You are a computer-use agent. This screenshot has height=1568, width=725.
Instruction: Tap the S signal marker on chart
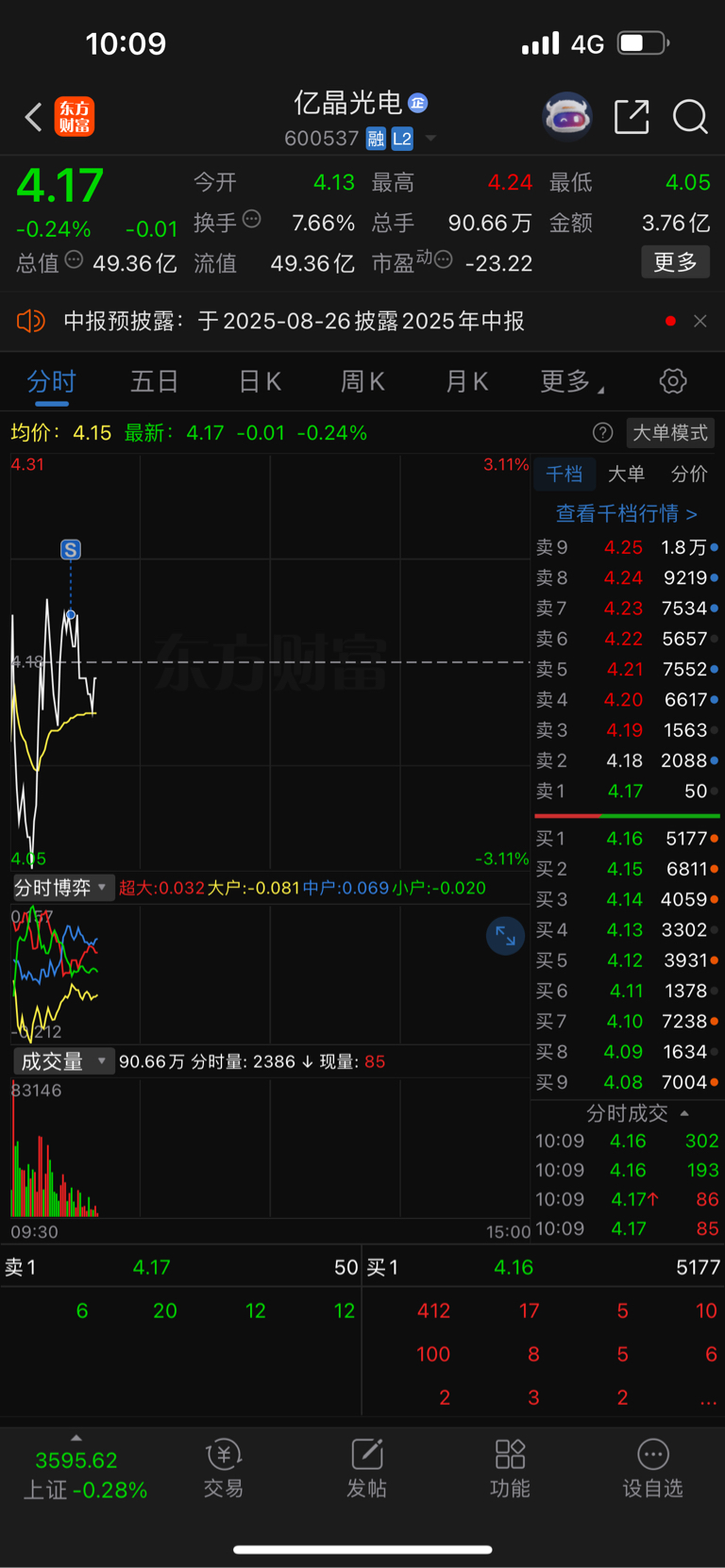(71, 549)
